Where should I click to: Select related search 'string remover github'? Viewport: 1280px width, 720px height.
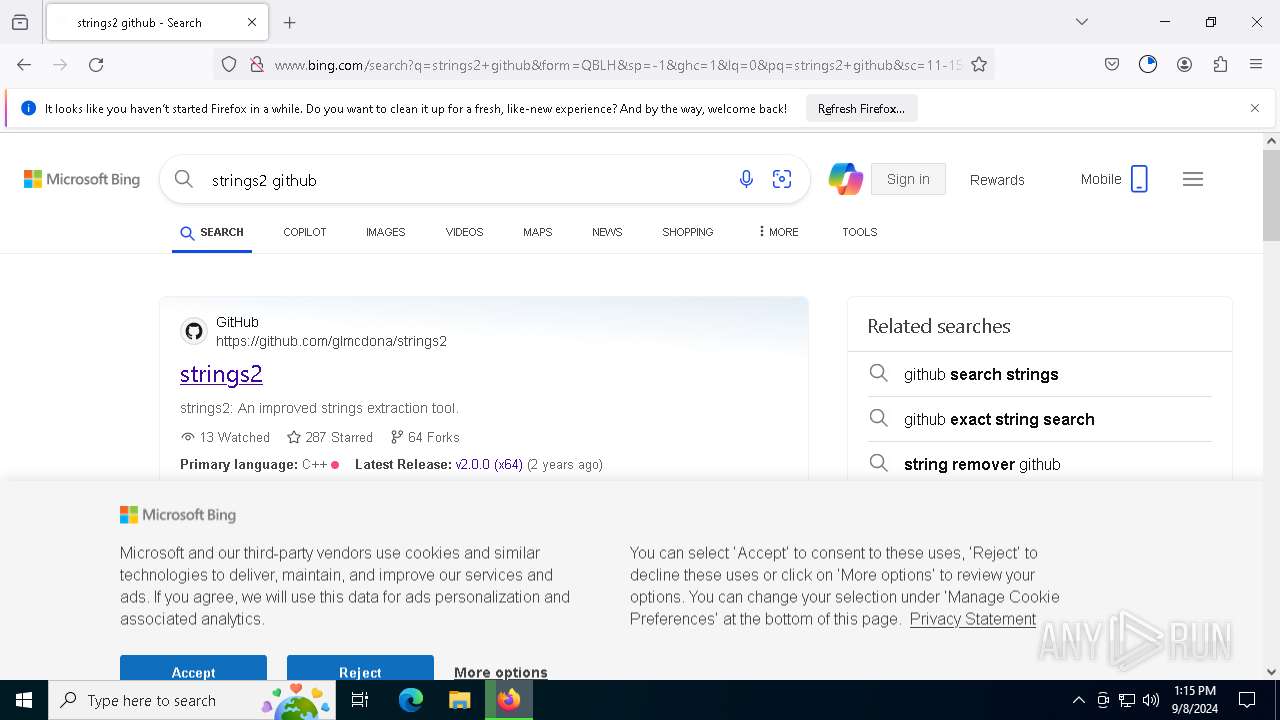coord(982,464)
